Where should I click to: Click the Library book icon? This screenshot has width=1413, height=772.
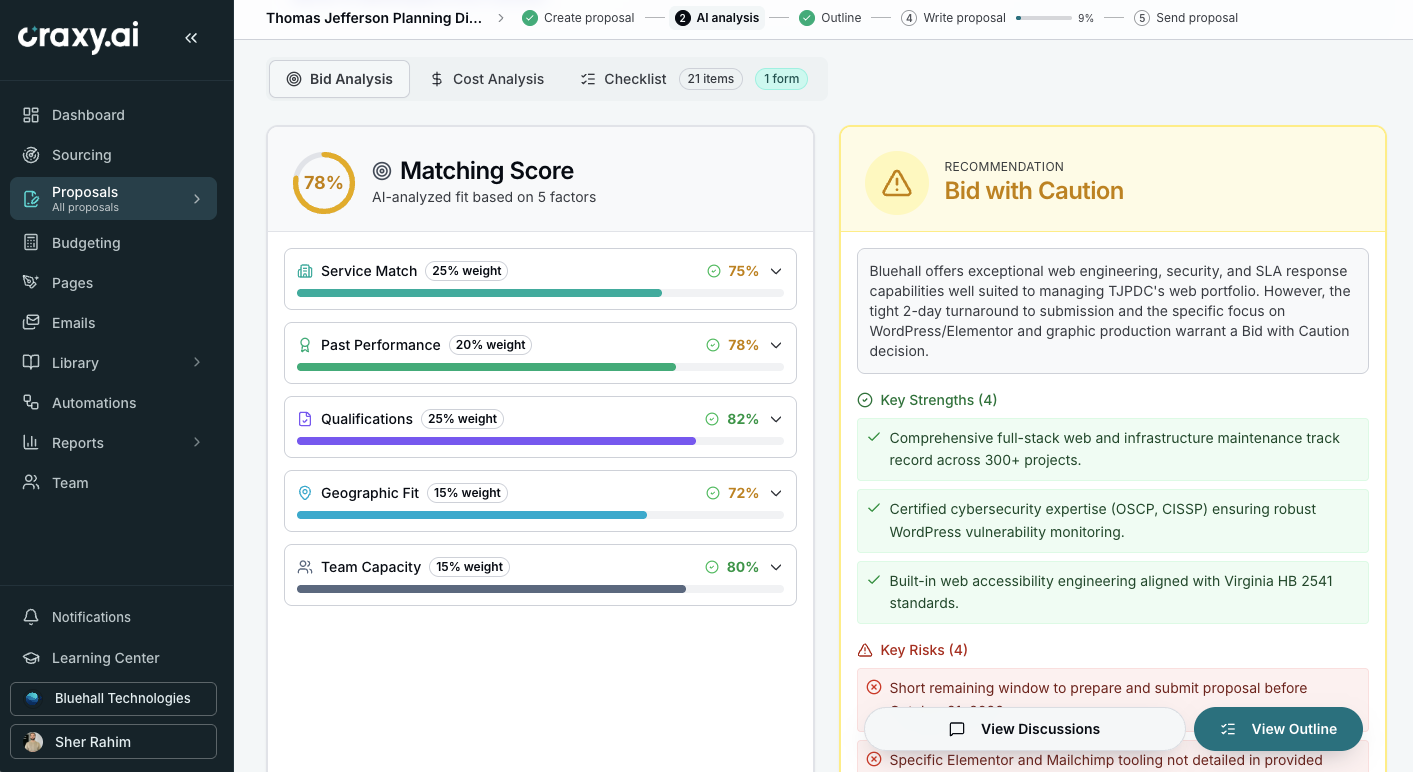click(x=31, y=362)
